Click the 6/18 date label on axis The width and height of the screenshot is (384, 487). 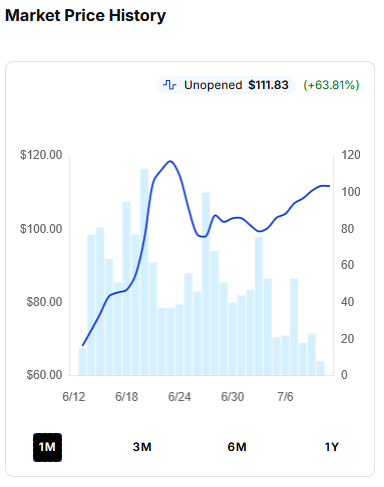pos(126,397)
